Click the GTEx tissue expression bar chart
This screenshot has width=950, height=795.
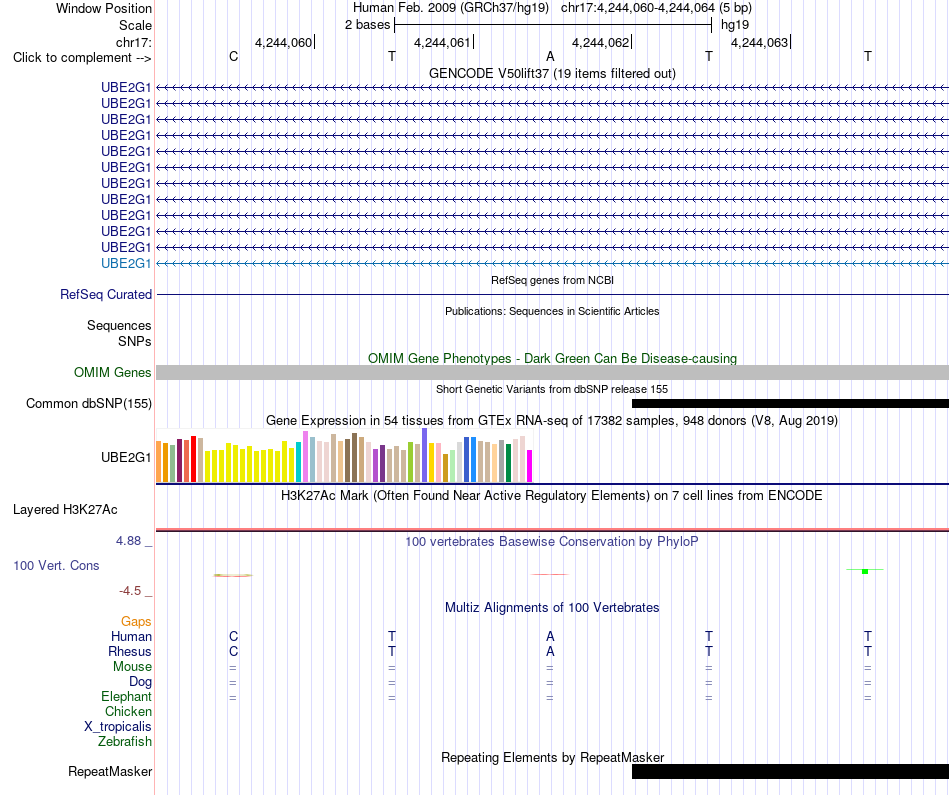344,456
